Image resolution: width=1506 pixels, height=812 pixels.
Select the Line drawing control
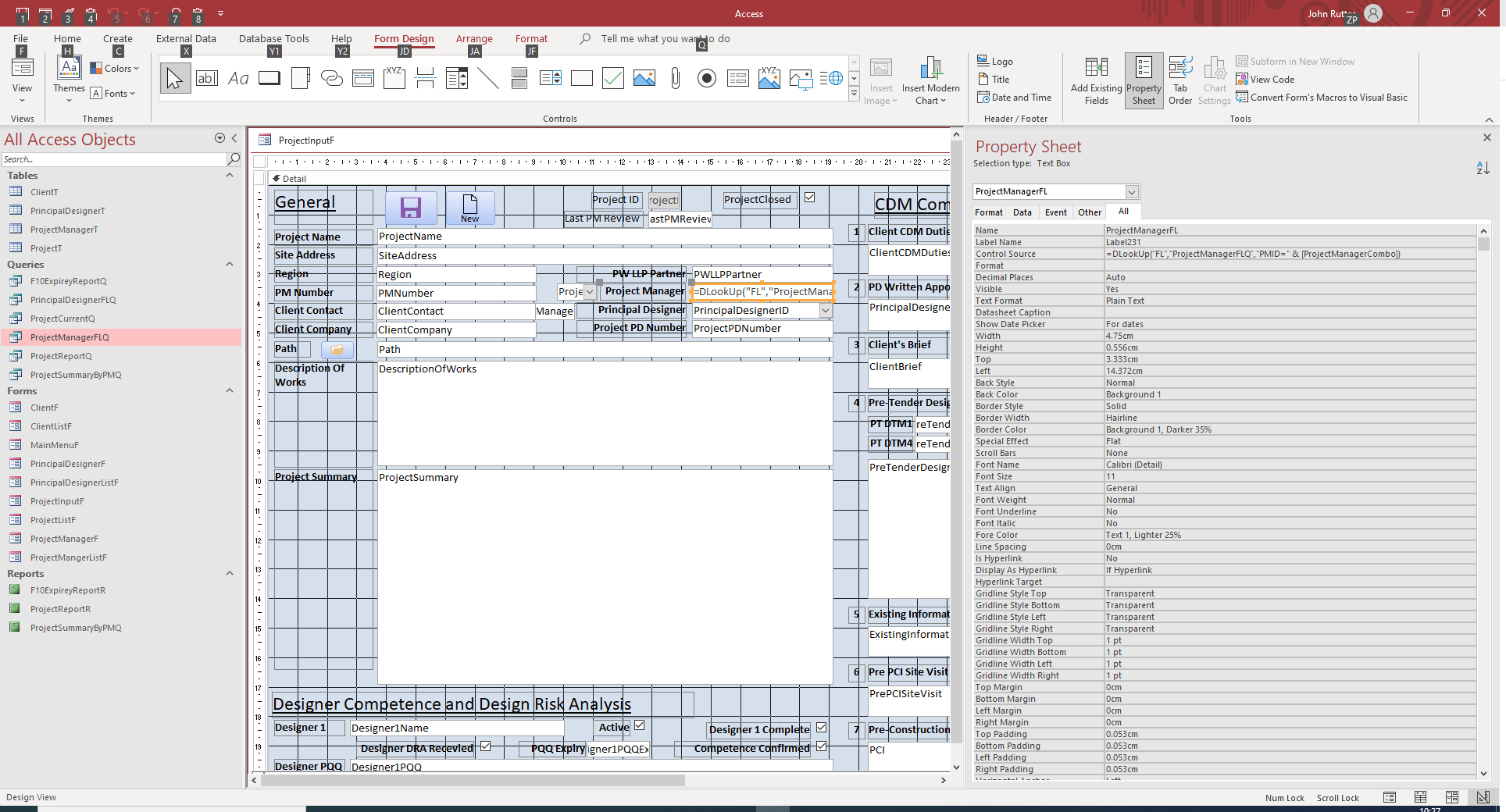click(488, 78)
